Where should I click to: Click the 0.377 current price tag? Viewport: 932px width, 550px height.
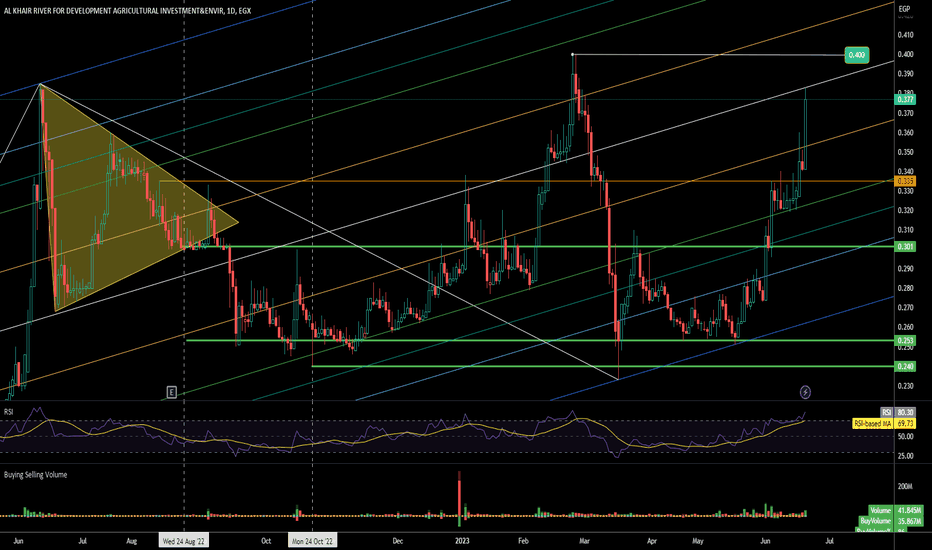(x=905, y=99)
